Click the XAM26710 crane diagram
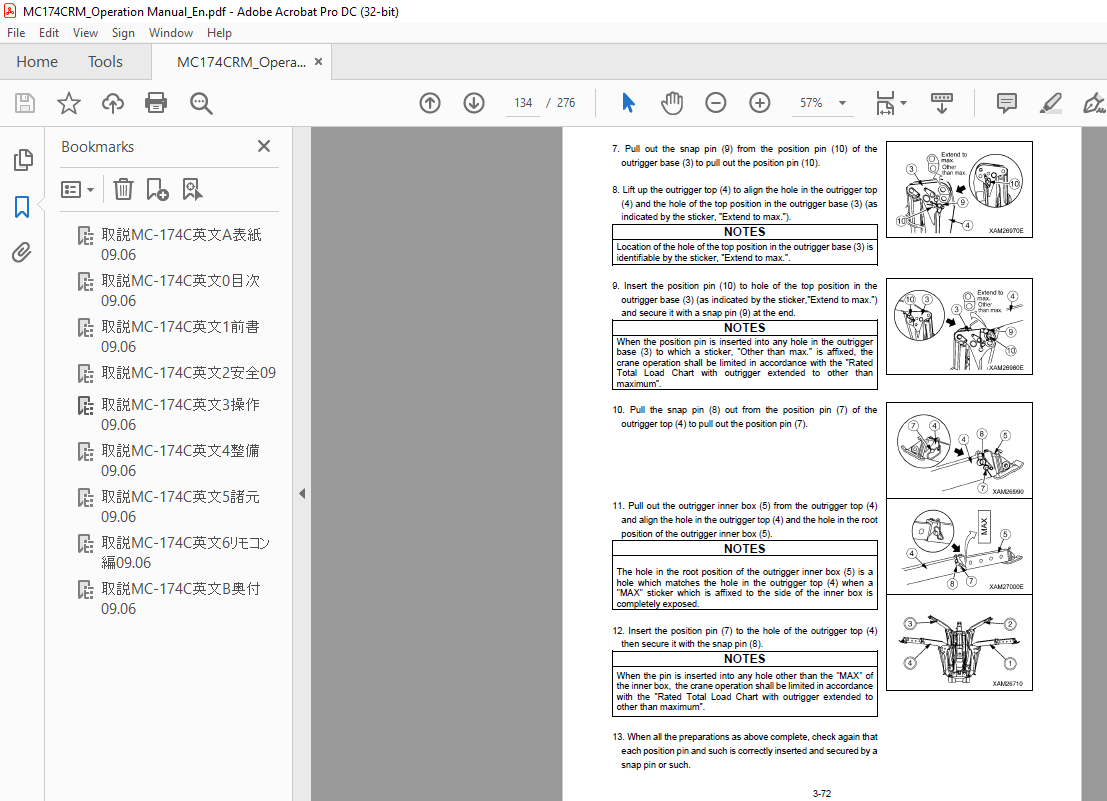This screenshot has height=801, width=1107. [x=959, y=643]
